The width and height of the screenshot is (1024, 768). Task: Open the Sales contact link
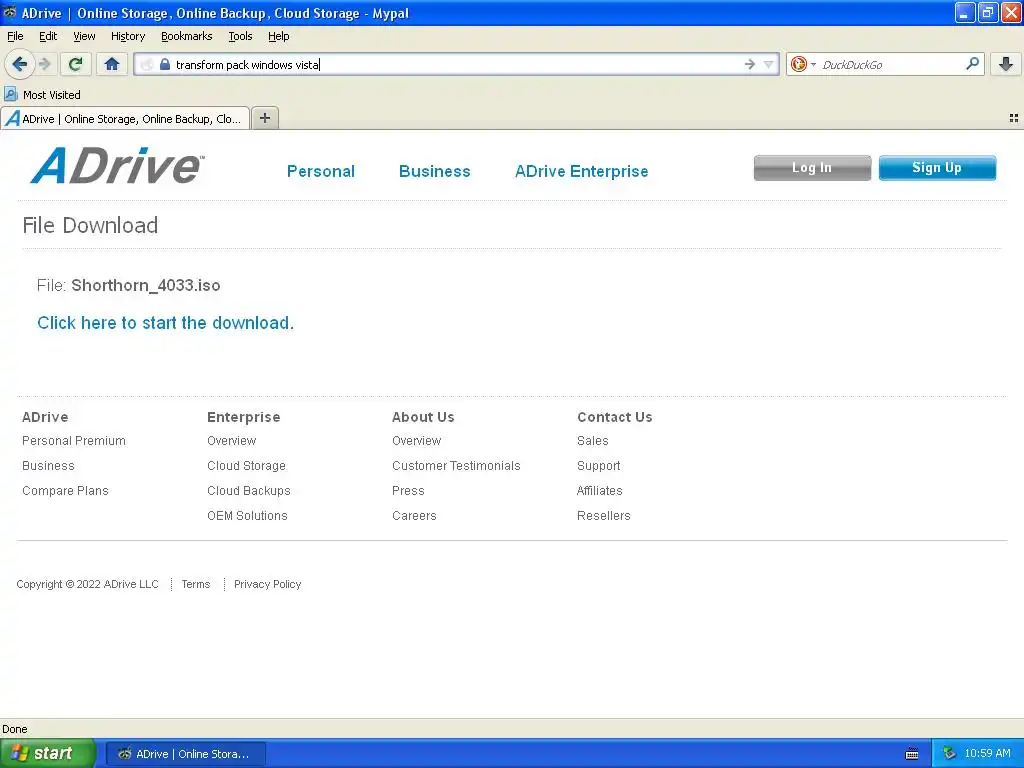click(592, 441)
